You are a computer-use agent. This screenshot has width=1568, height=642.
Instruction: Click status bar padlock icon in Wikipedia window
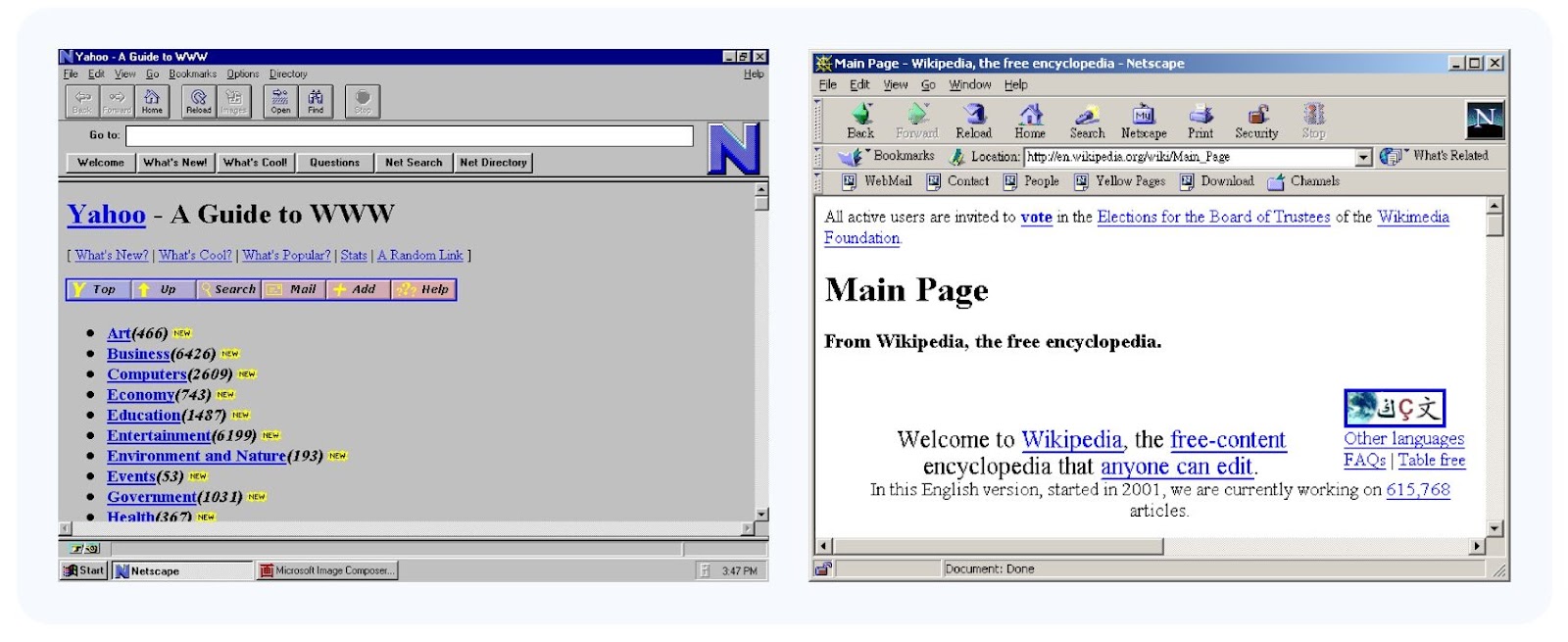[823, 568]
